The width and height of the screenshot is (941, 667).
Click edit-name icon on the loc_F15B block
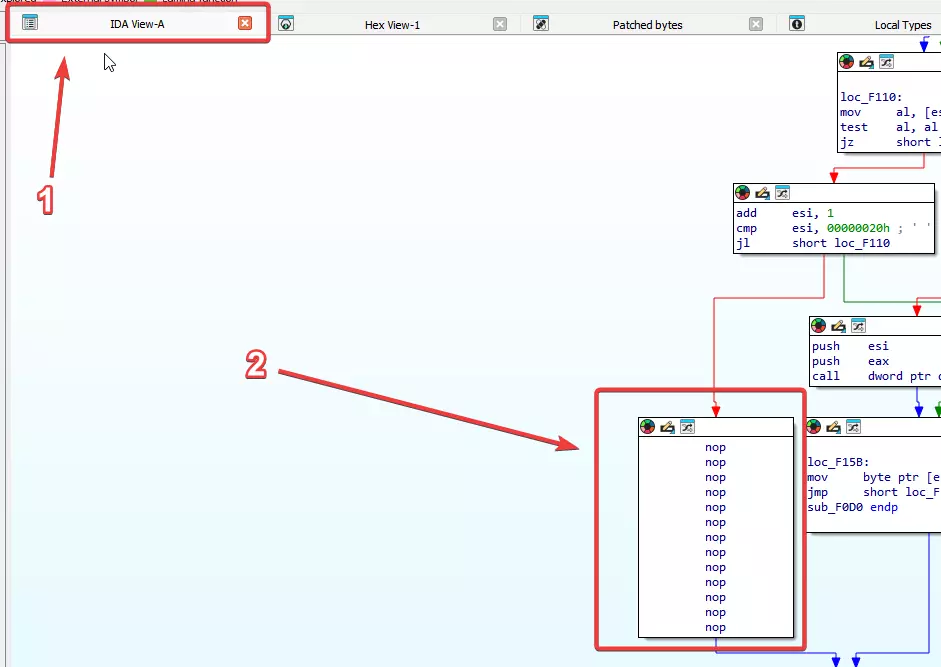coord(834,427)
